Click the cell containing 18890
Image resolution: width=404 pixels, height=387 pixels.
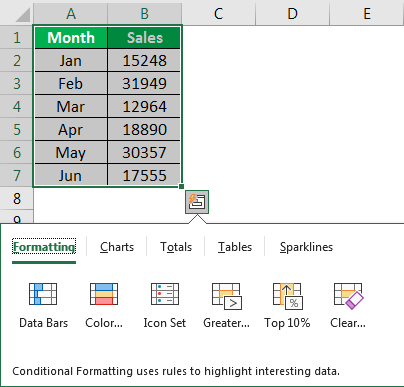pyautogui.click(x=144, y=129)
